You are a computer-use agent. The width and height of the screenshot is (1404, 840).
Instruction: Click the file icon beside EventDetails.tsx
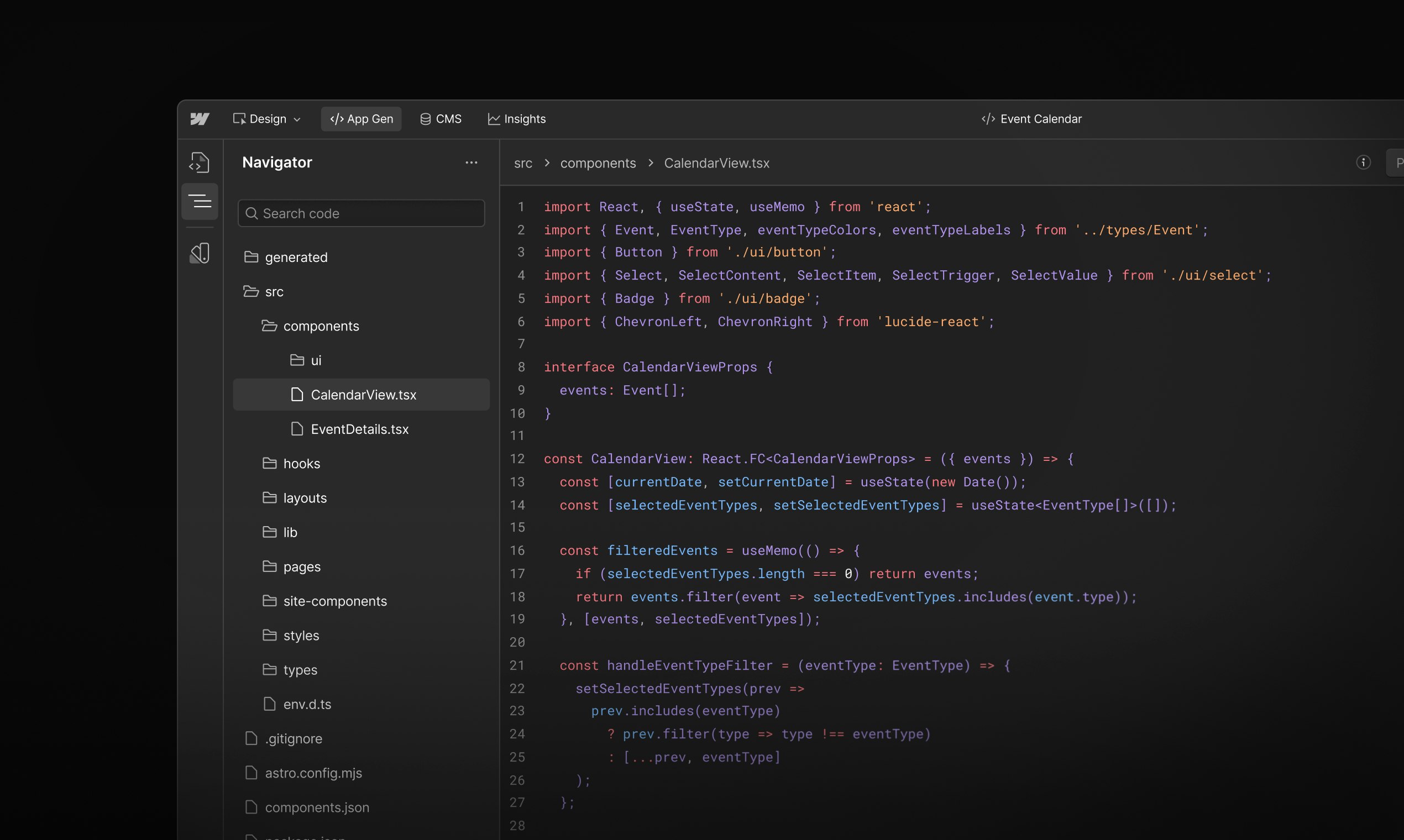pyautogui.click(x=298, y=429)
